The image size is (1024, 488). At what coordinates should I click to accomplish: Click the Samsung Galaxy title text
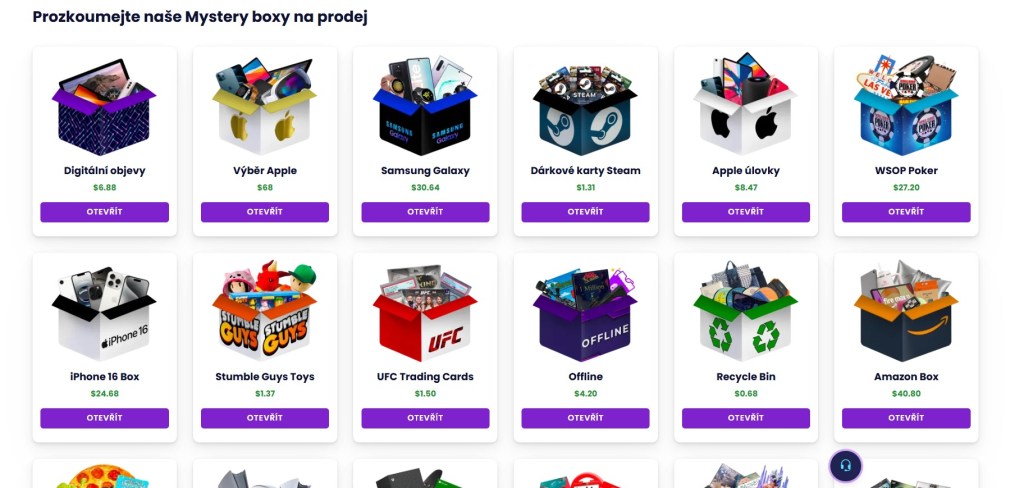point(425,171)
